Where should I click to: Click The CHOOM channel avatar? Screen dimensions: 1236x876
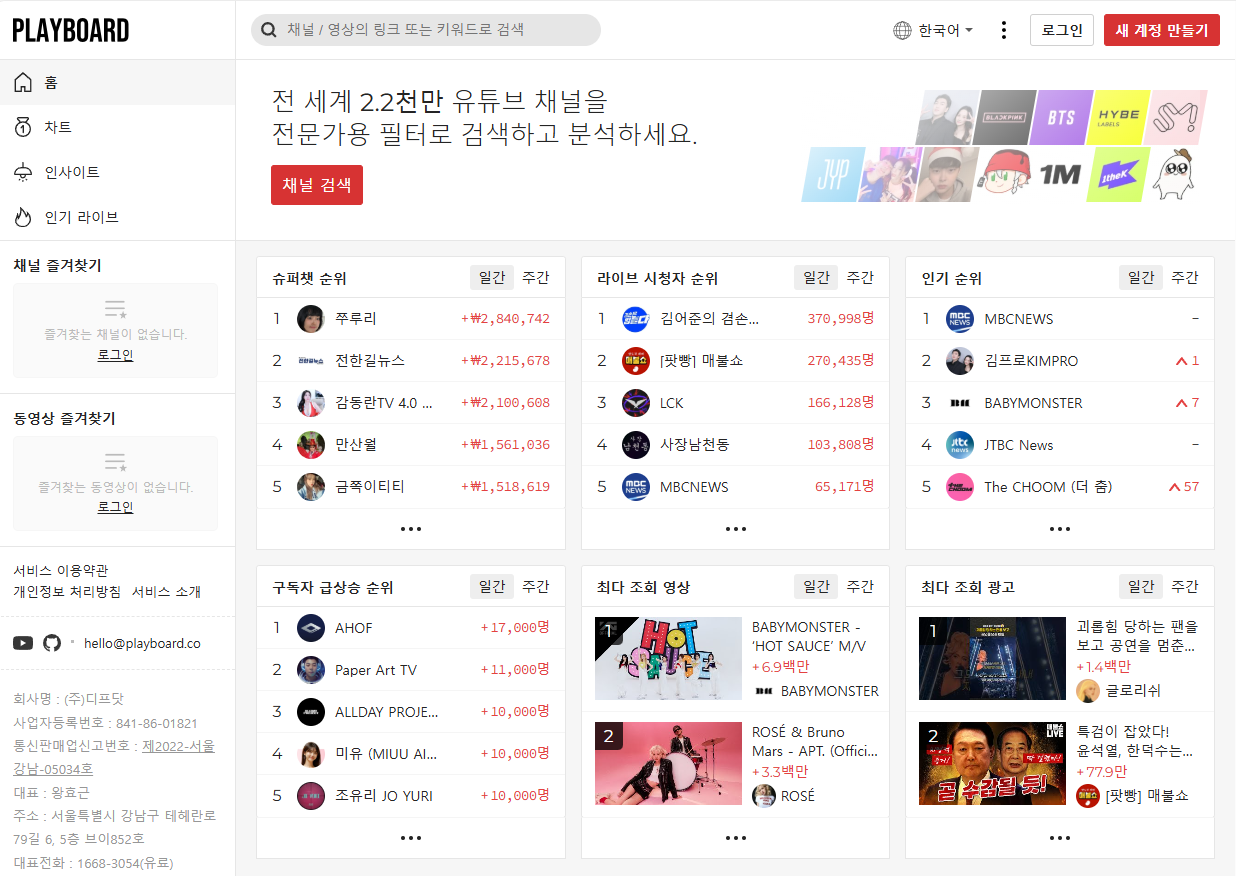pyautogui.click(x=960, y=487)
